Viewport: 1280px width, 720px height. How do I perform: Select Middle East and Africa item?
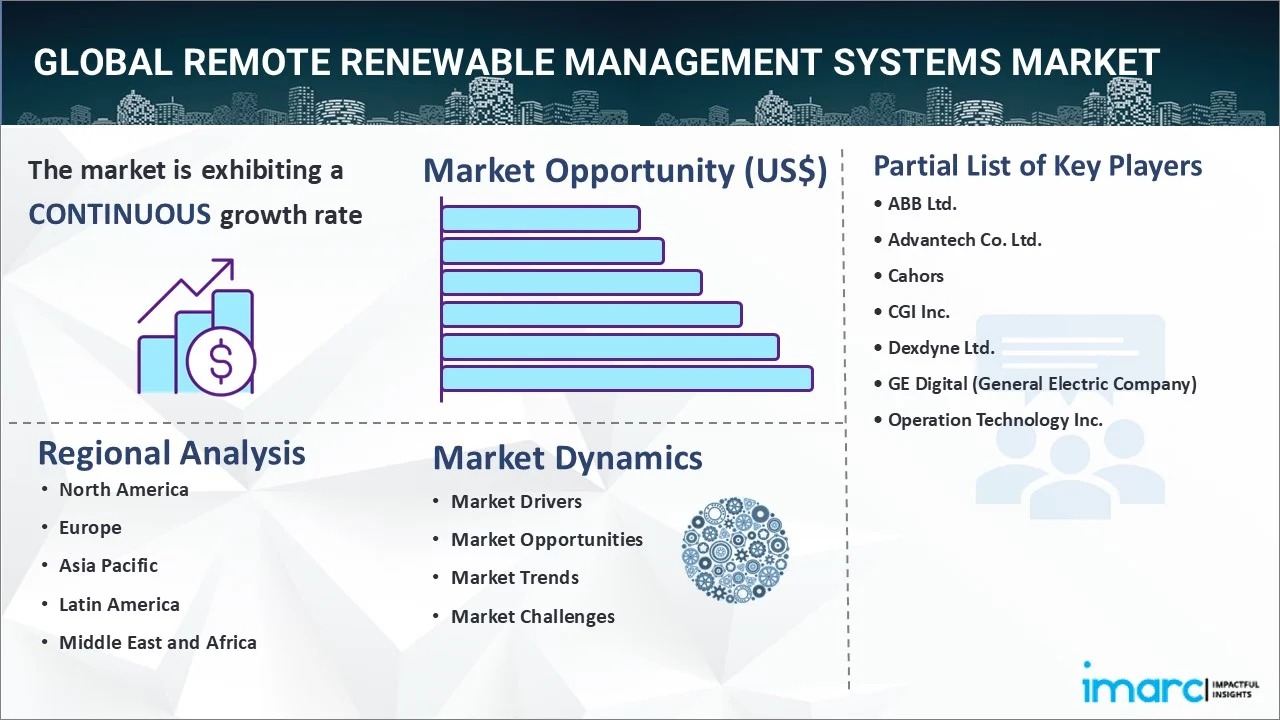(x=157, y=643)
